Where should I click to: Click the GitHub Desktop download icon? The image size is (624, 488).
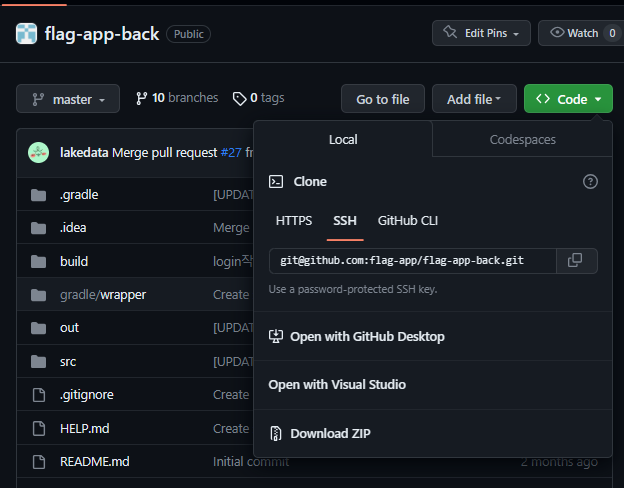pos(276,336)
